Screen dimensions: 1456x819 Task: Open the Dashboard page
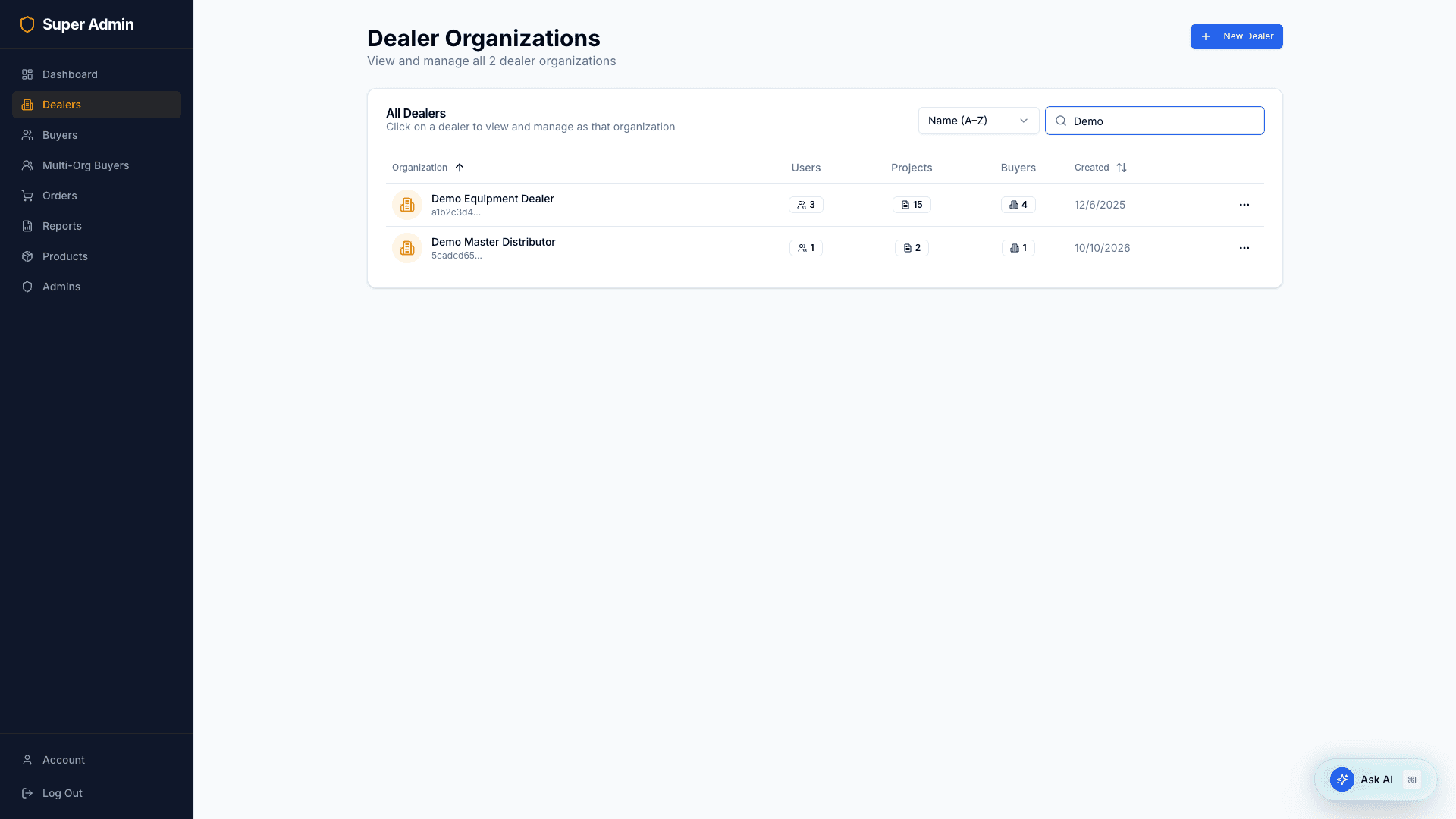[x=96, y=74]
